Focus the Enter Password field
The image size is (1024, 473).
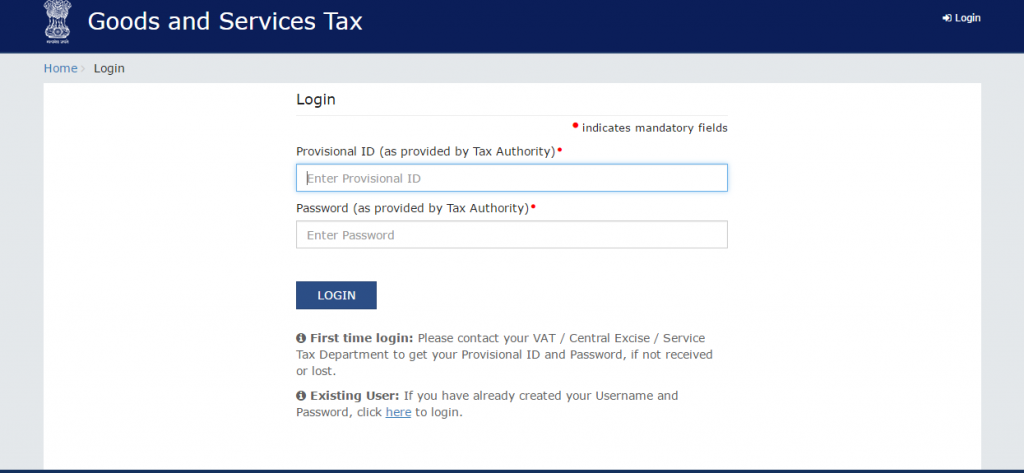pos(511,235)
